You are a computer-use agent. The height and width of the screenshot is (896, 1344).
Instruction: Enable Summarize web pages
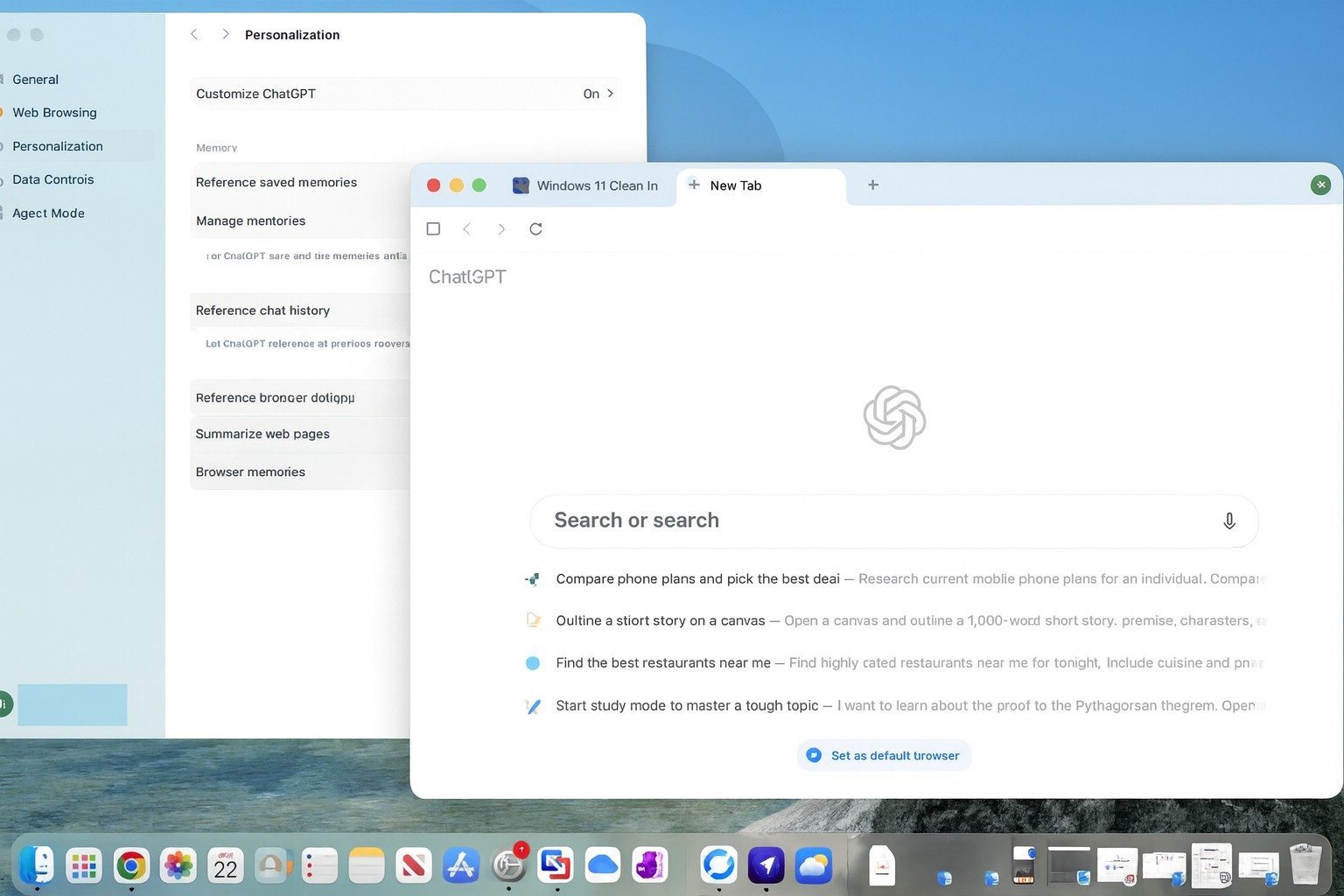point(262,433)
